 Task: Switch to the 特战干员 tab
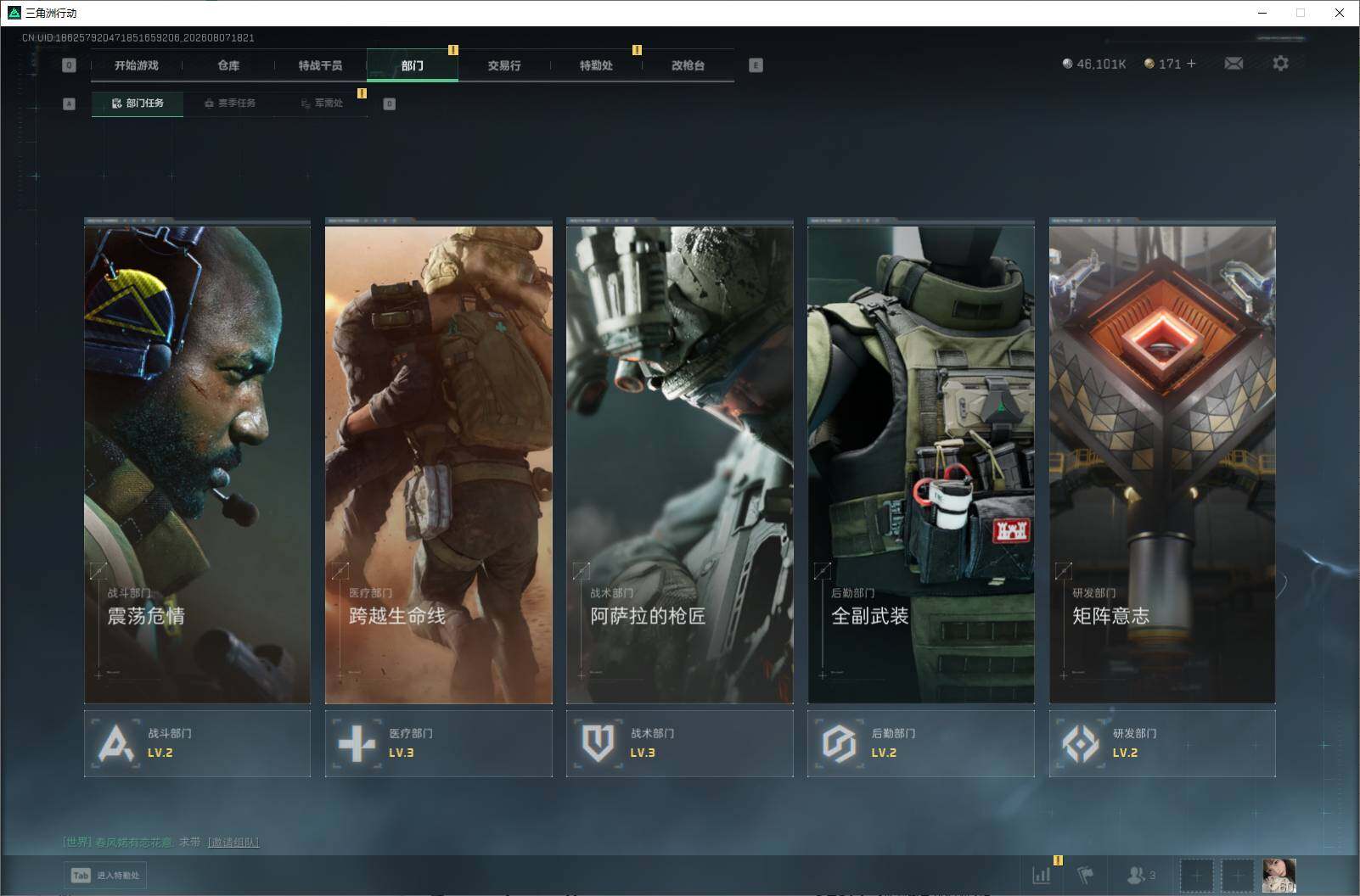pyautogui.click(x=320, y=65)
